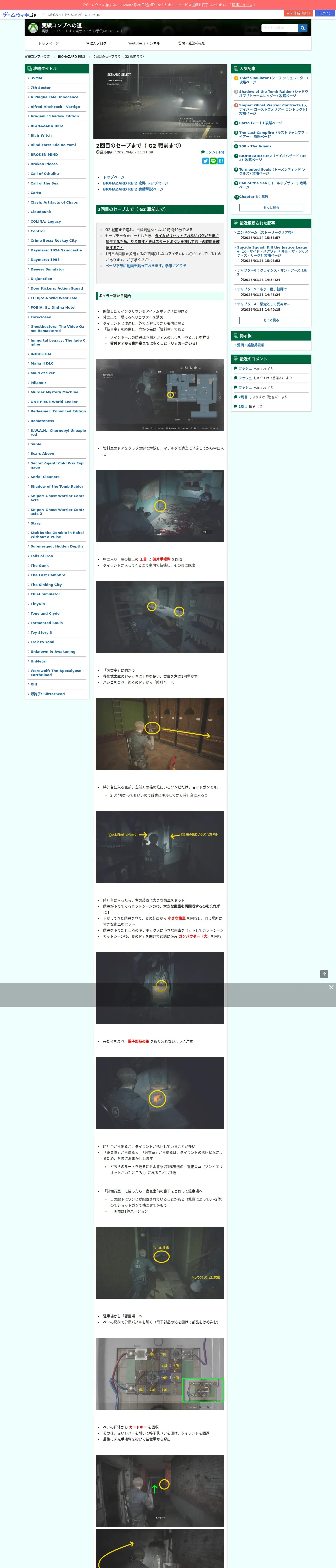Image resolution: width=336 pixels, height=1568 pixels.
Task: Open the ページ下部に動画 reference link
Action: click(146, 266)
